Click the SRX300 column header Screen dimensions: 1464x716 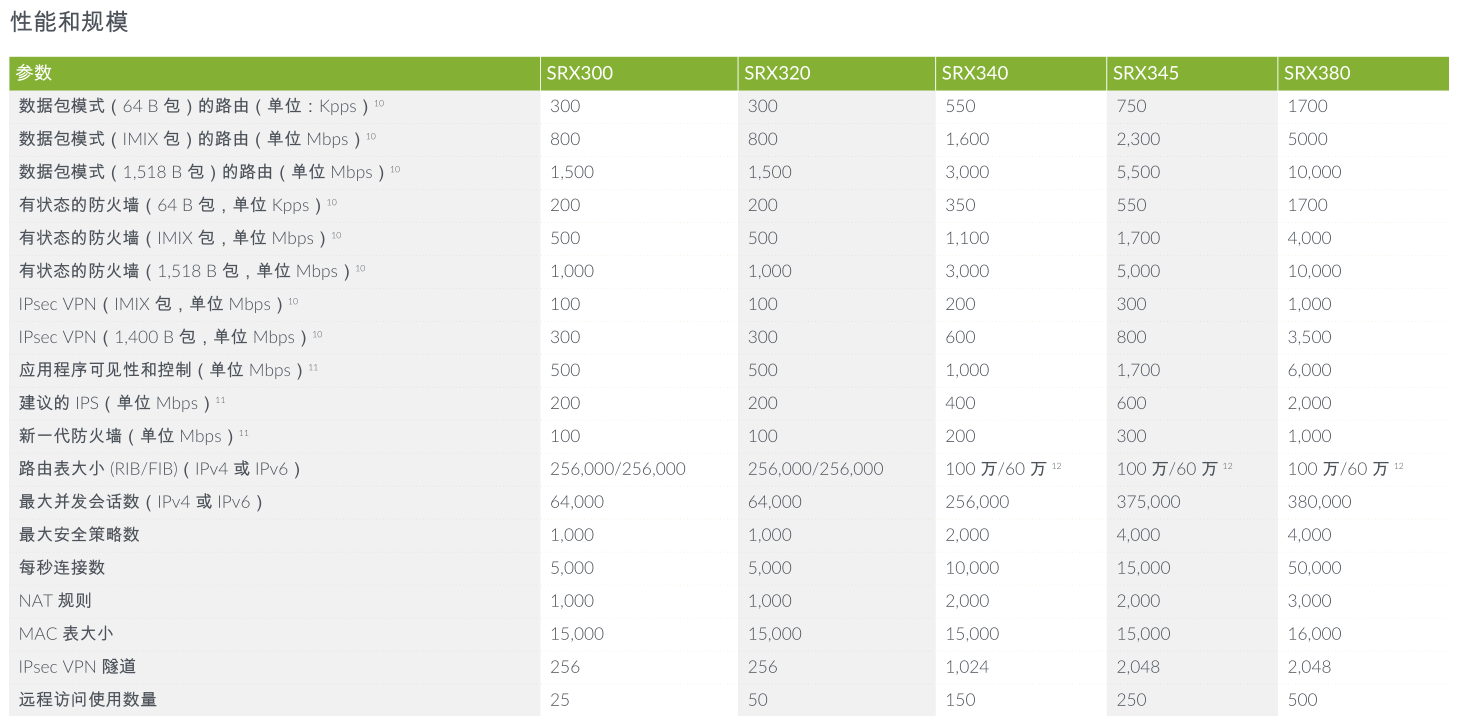click(579, 73)
